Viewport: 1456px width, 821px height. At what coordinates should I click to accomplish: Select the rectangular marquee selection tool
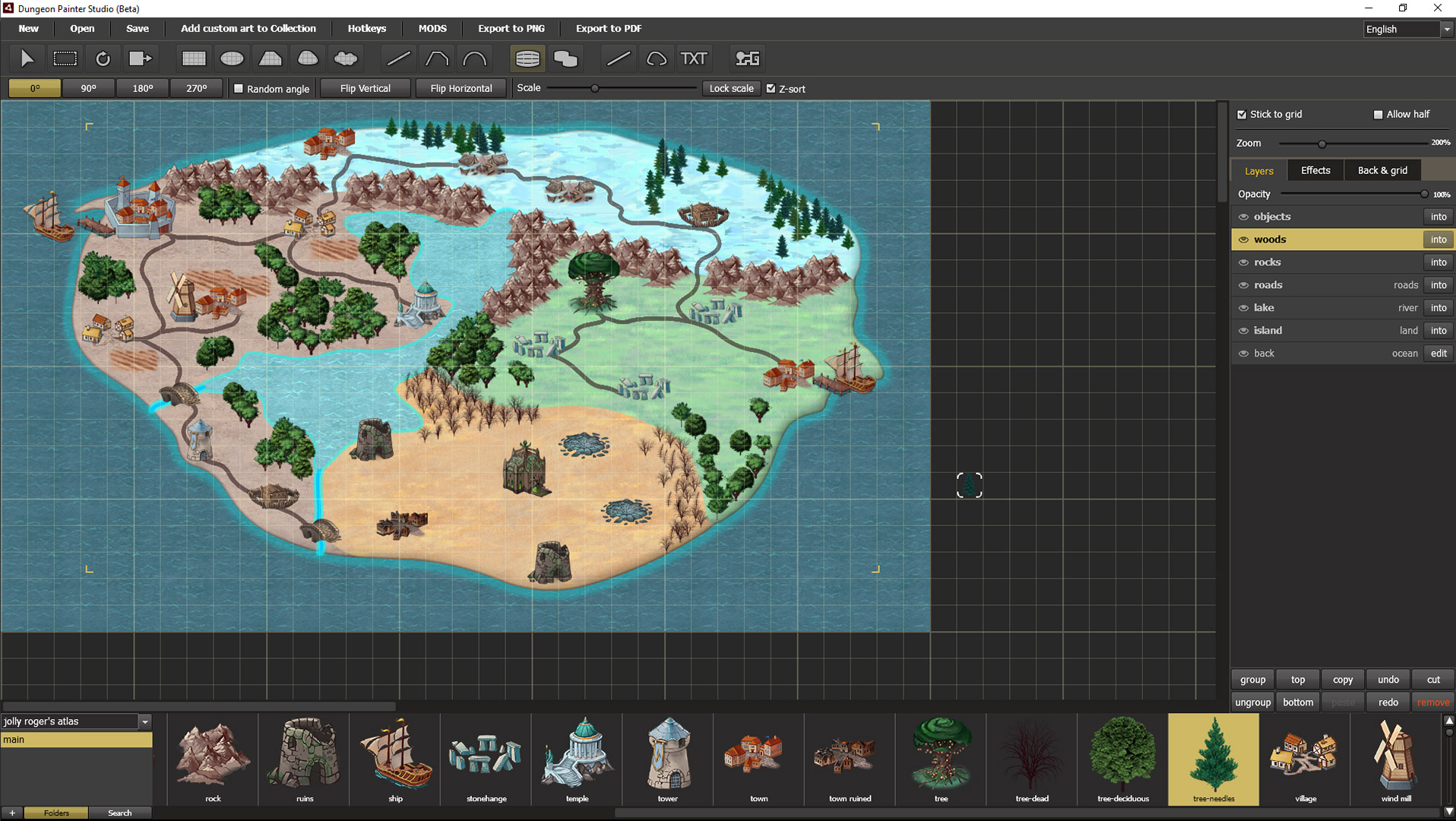(x=65, y=59)
